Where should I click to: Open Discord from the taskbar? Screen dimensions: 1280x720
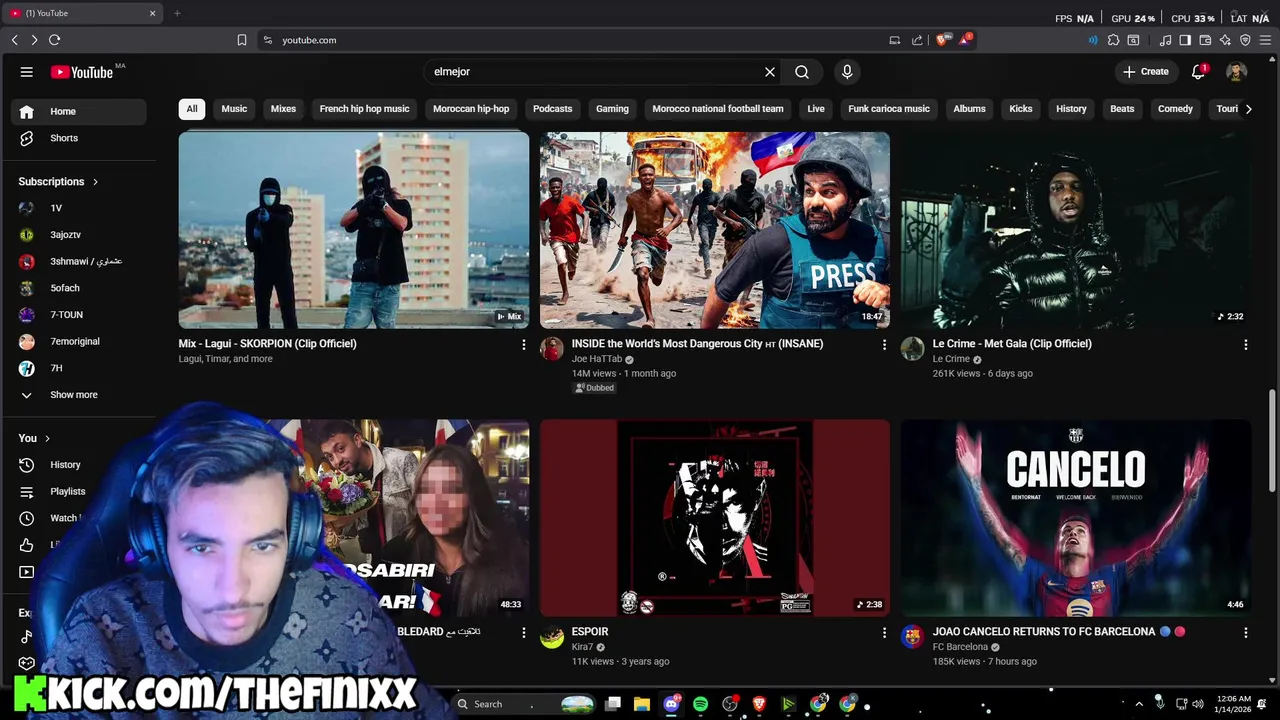(x=671, y=704)
